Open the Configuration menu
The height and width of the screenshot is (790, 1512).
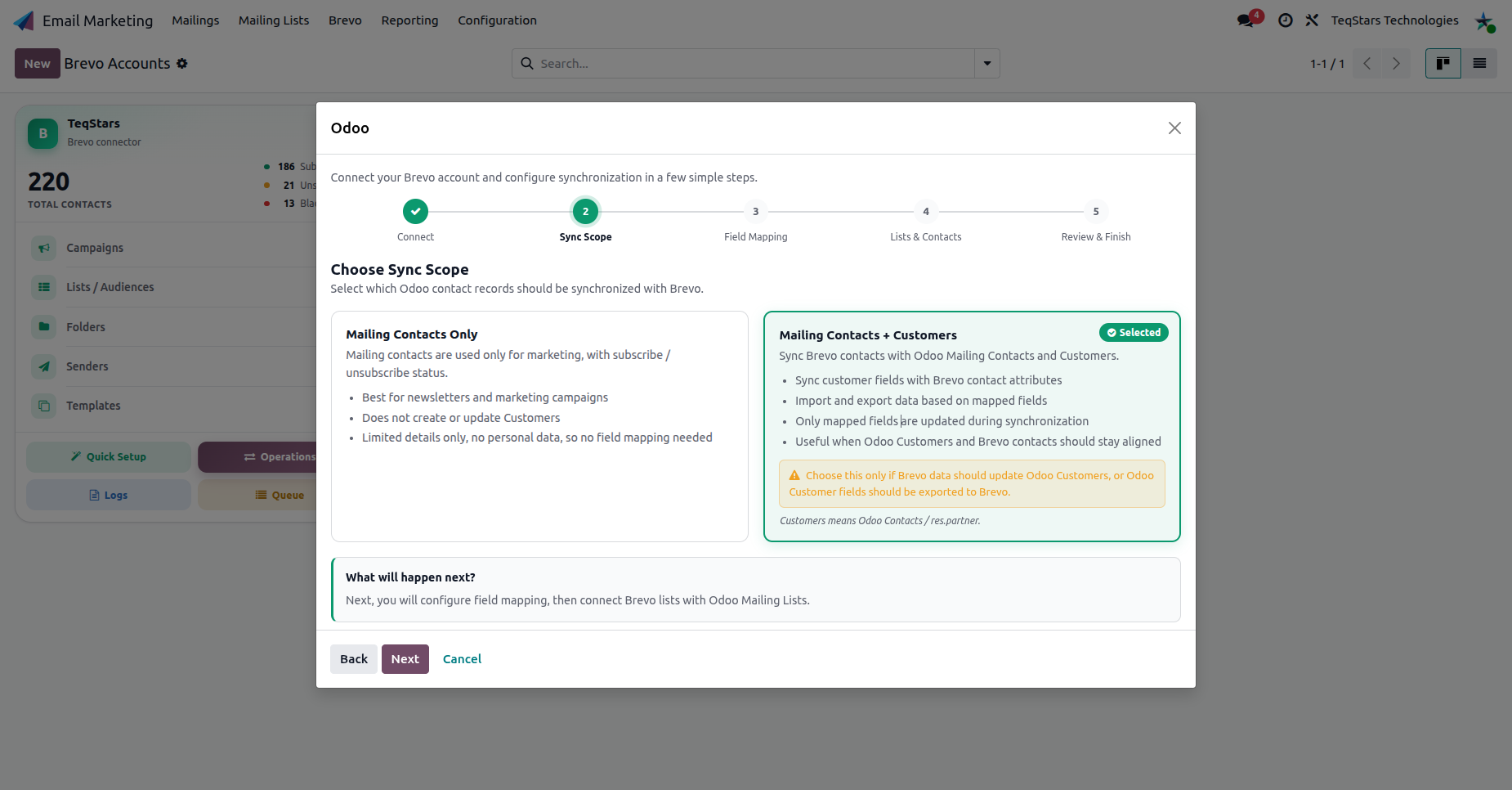497,20
